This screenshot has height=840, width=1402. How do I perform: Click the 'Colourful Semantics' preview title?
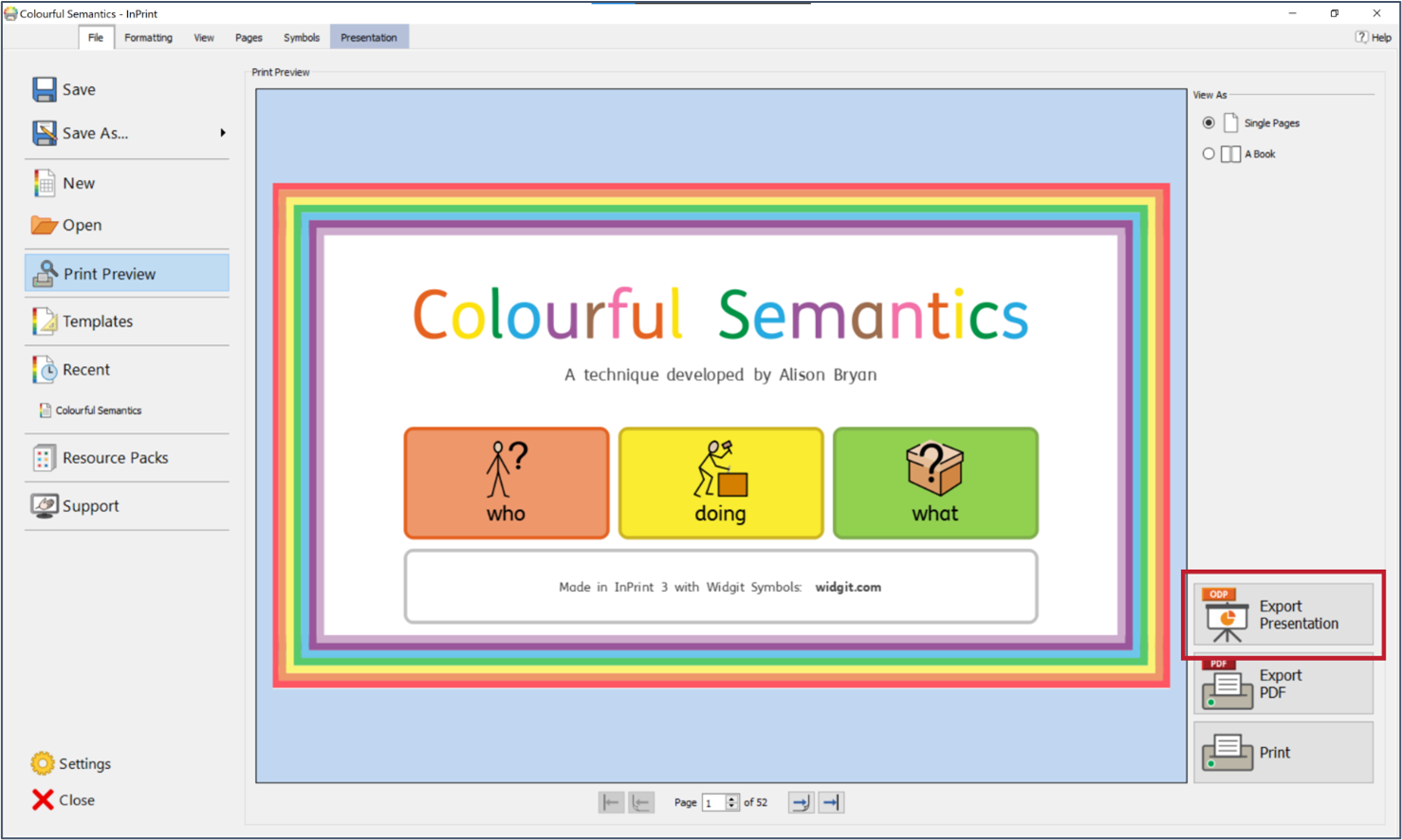[721, 315]
